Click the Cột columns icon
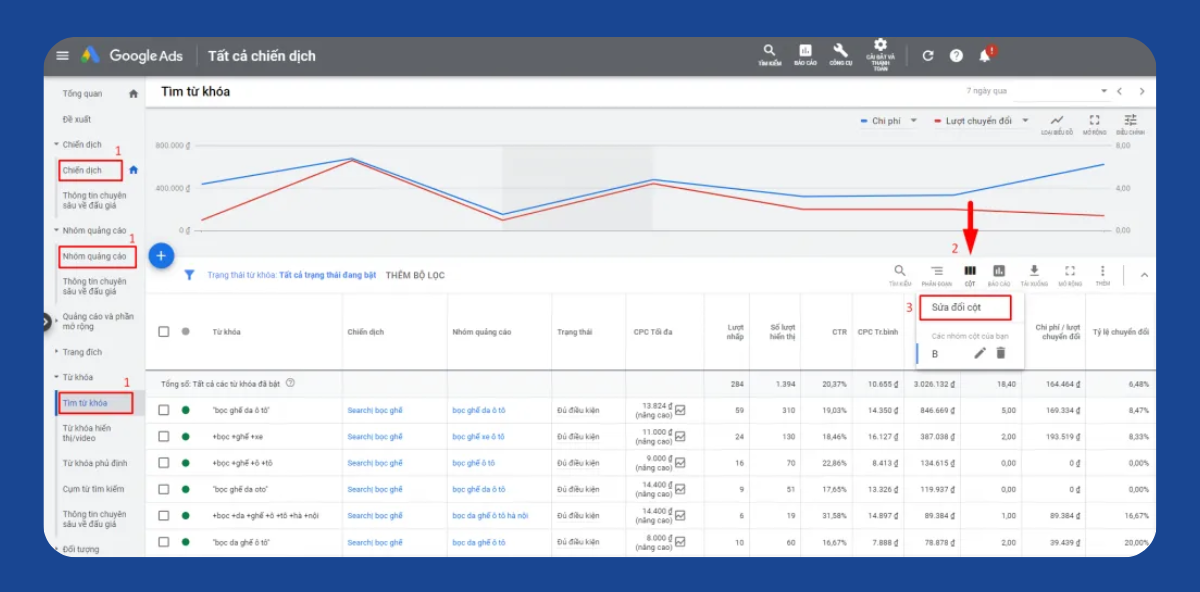The height and width of the screenshot is (592, 1200). click(969, 272)
